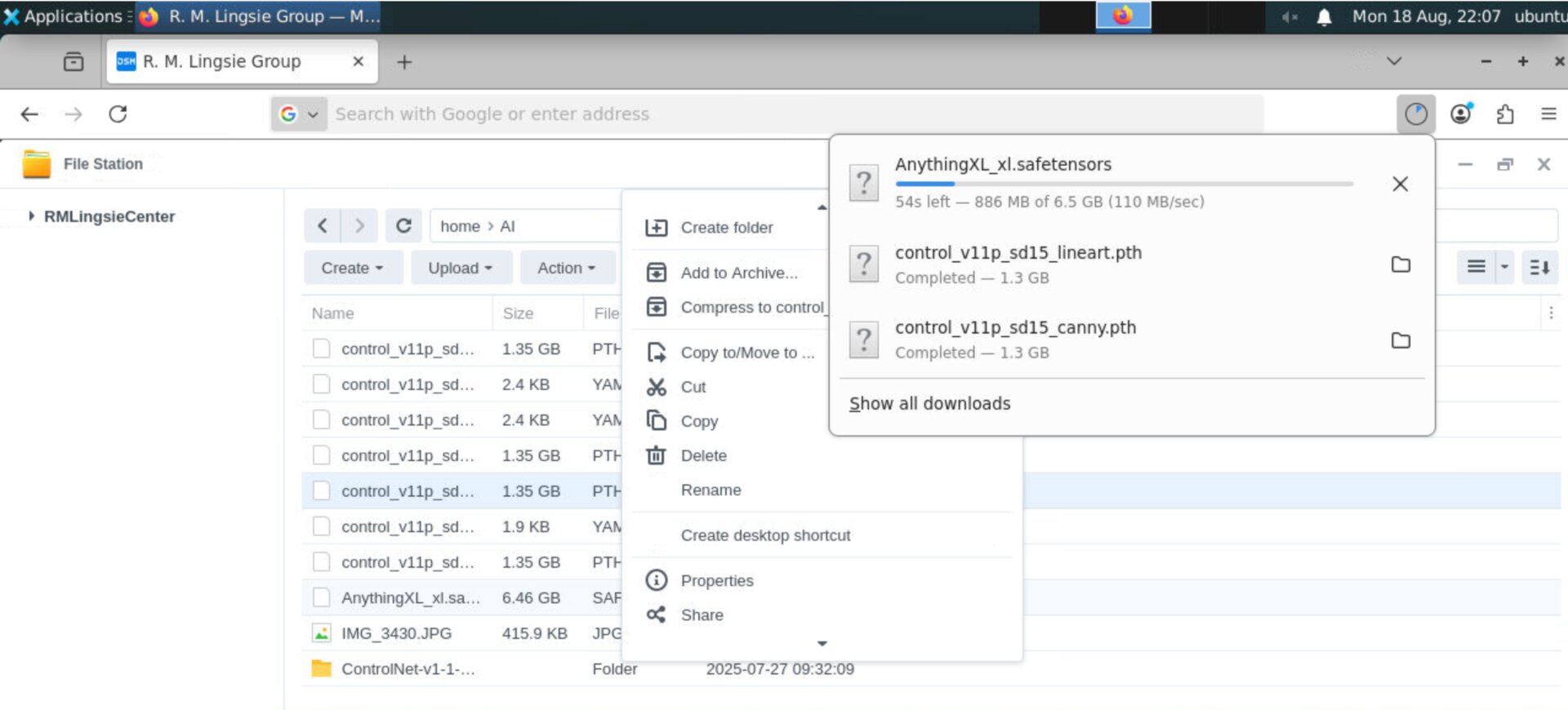The width and height of the screenshot is (1568, 710).
Task: Select Properties in the context menu
Action: click(716, 580)
